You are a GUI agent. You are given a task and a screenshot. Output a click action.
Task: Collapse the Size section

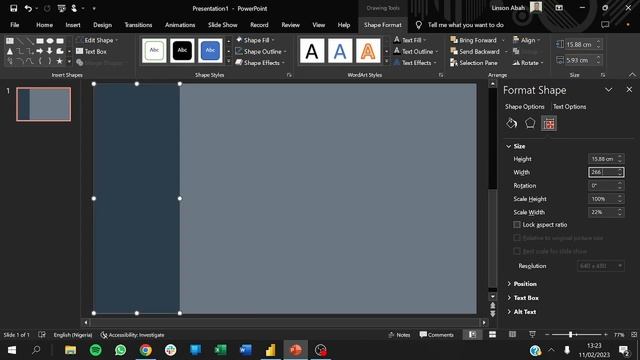(x=516, y=146)
